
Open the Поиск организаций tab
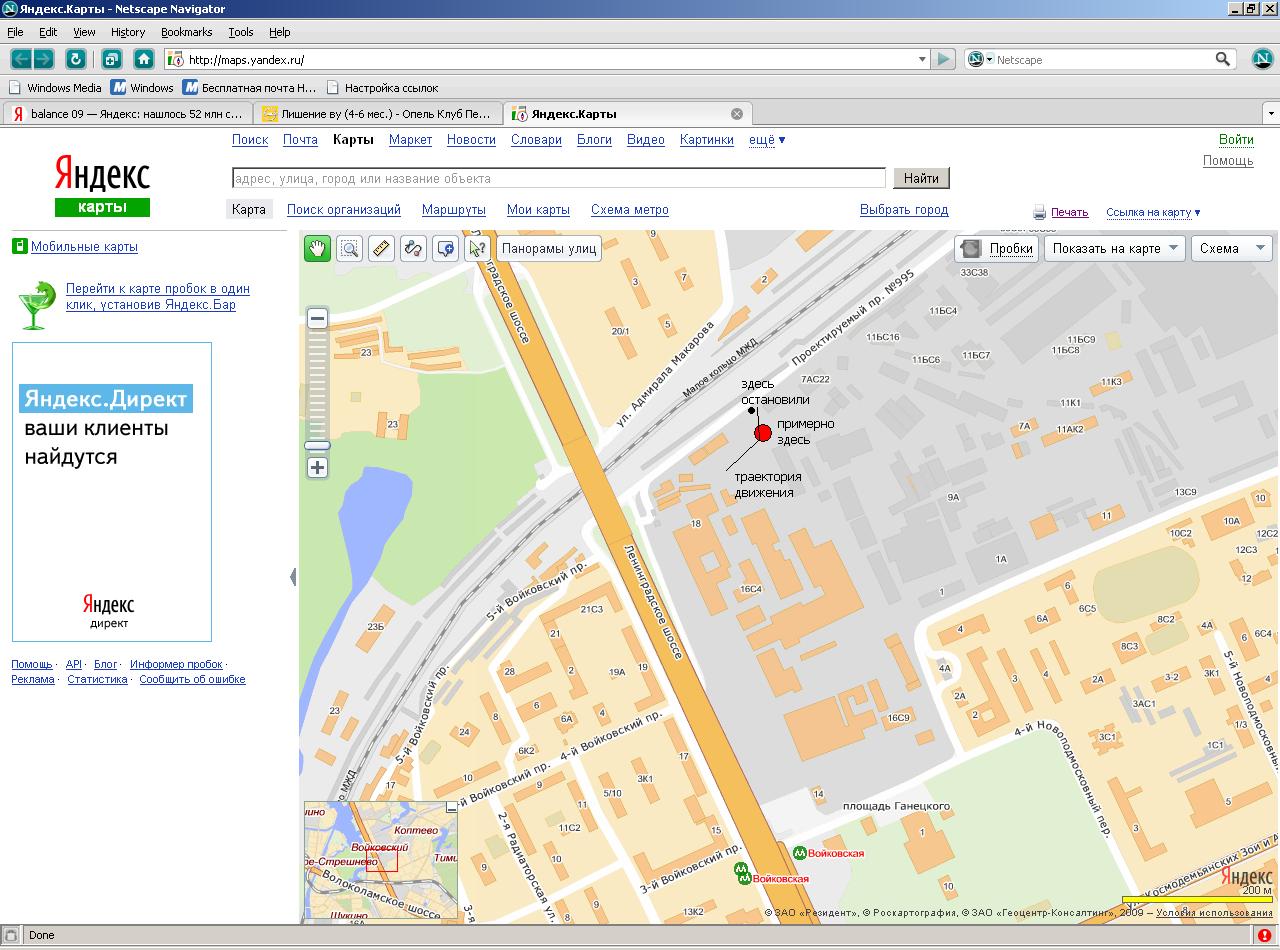tap(344, 210)
